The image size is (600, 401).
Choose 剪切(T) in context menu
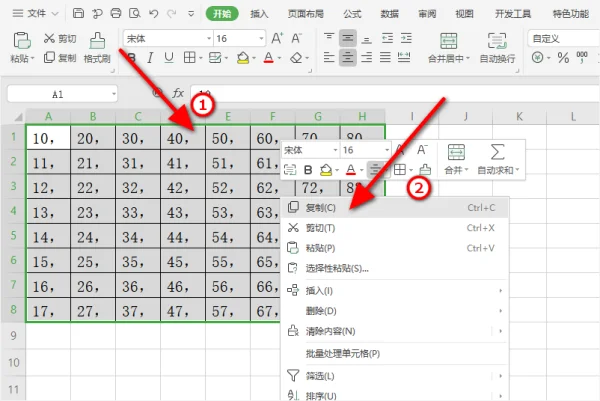395,228
